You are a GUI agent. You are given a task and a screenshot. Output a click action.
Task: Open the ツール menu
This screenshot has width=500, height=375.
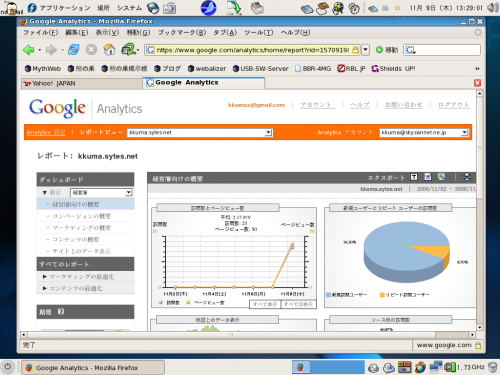coord(259,32)
